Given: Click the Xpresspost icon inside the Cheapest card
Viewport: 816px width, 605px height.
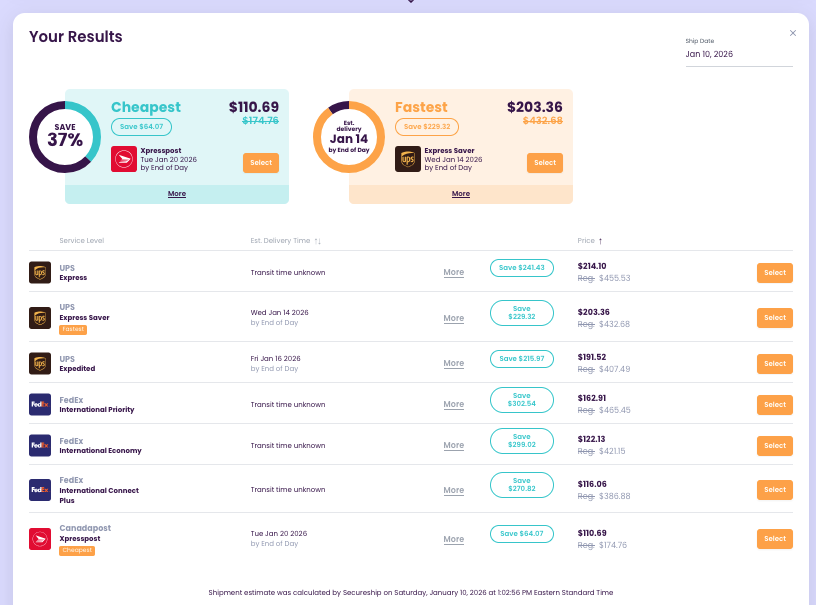Looking at the screenshot, I should (x=122, y=158).
